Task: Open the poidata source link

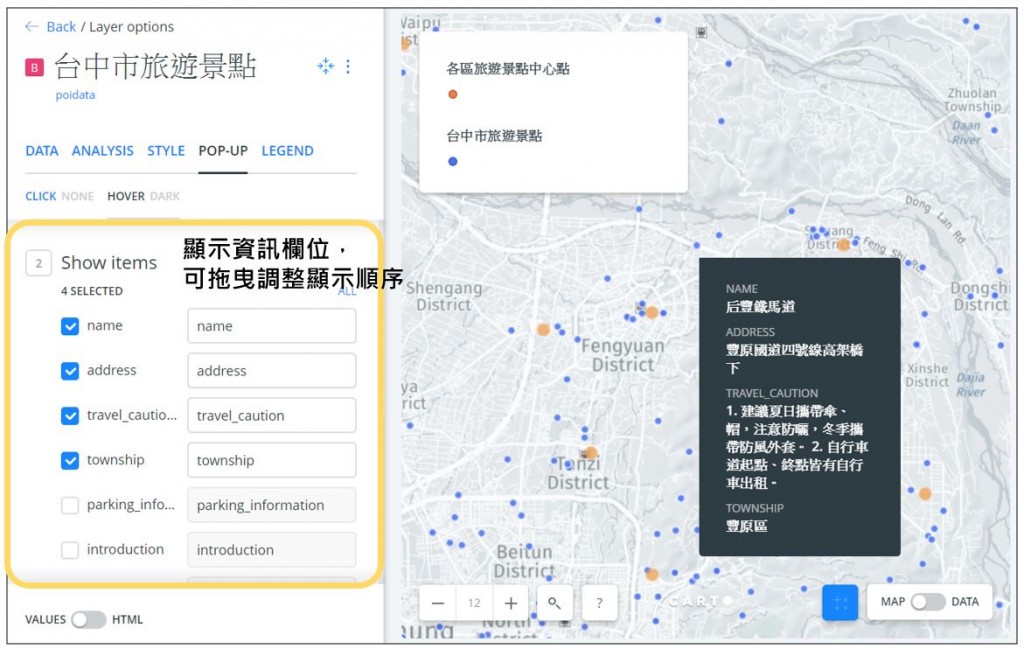Action: [75, 95]
